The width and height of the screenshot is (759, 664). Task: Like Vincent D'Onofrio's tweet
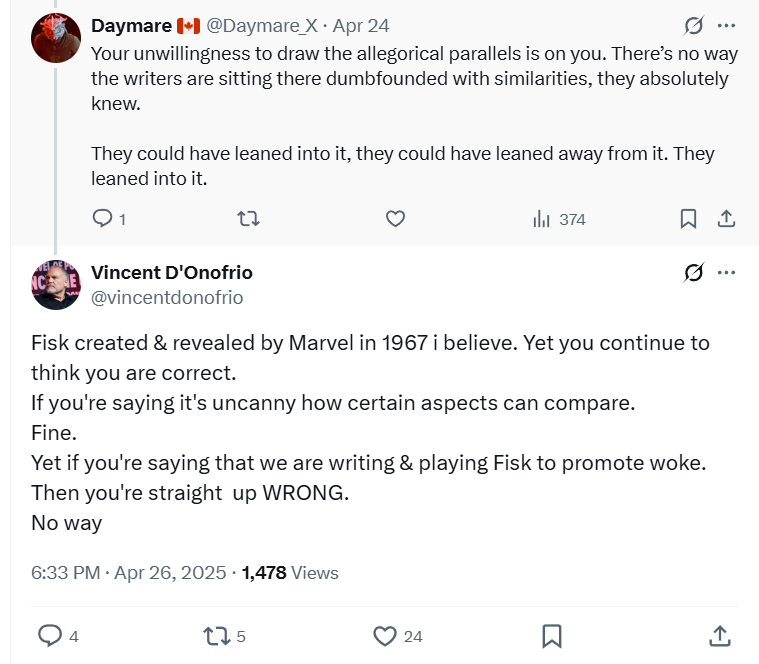[385, 636]
